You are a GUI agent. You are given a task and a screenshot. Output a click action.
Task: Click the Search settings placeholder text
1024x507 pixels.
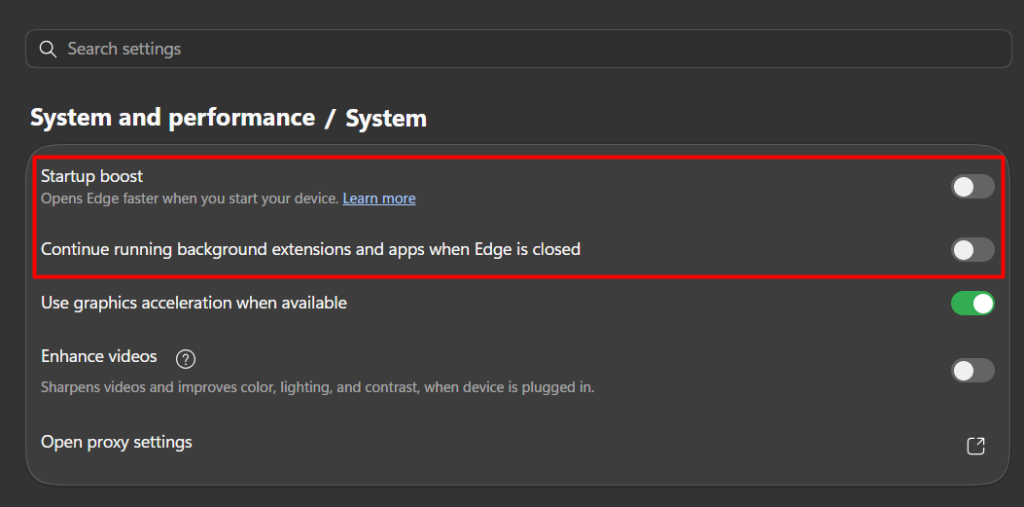point(124,49)
